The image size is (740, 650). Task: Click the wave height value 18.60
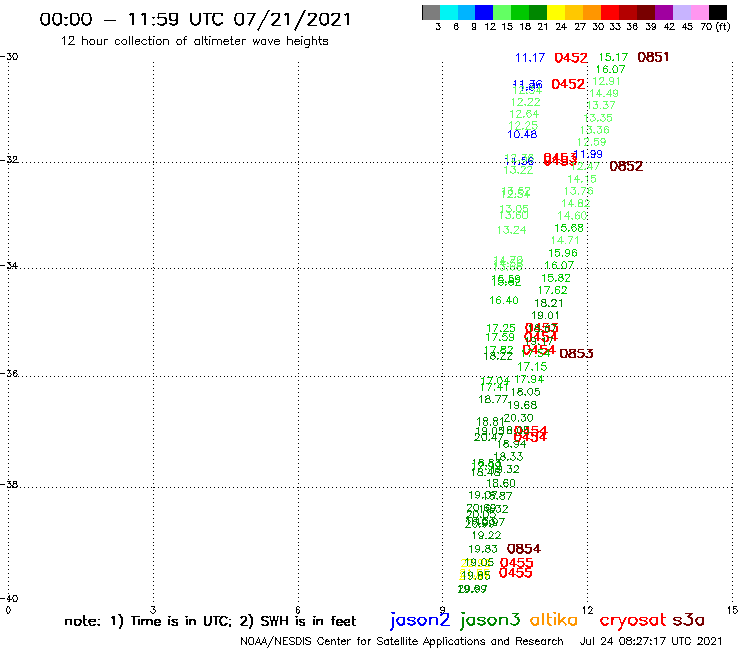[x=501, y=483]
